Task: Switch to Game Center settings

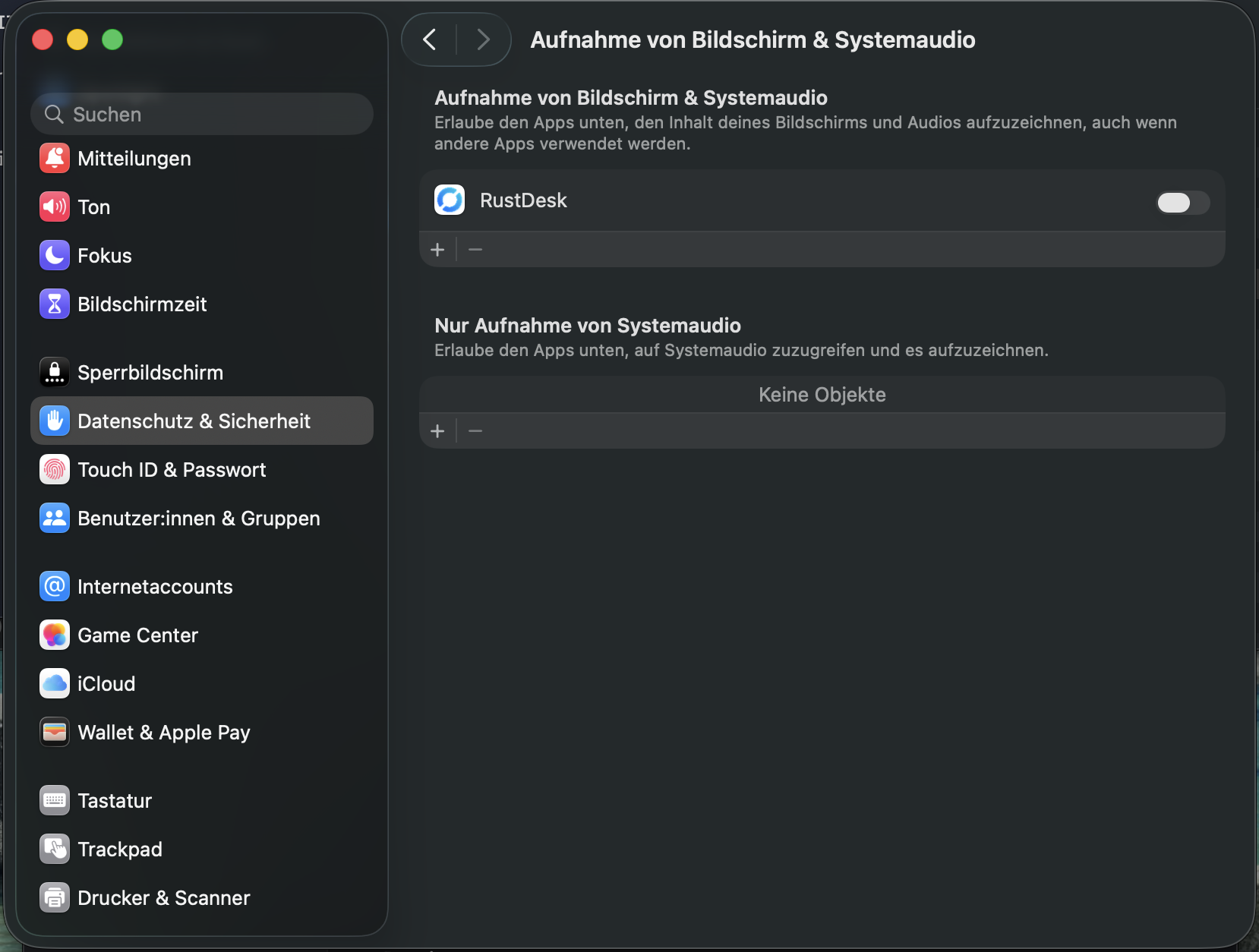Action: coord(138,635)
